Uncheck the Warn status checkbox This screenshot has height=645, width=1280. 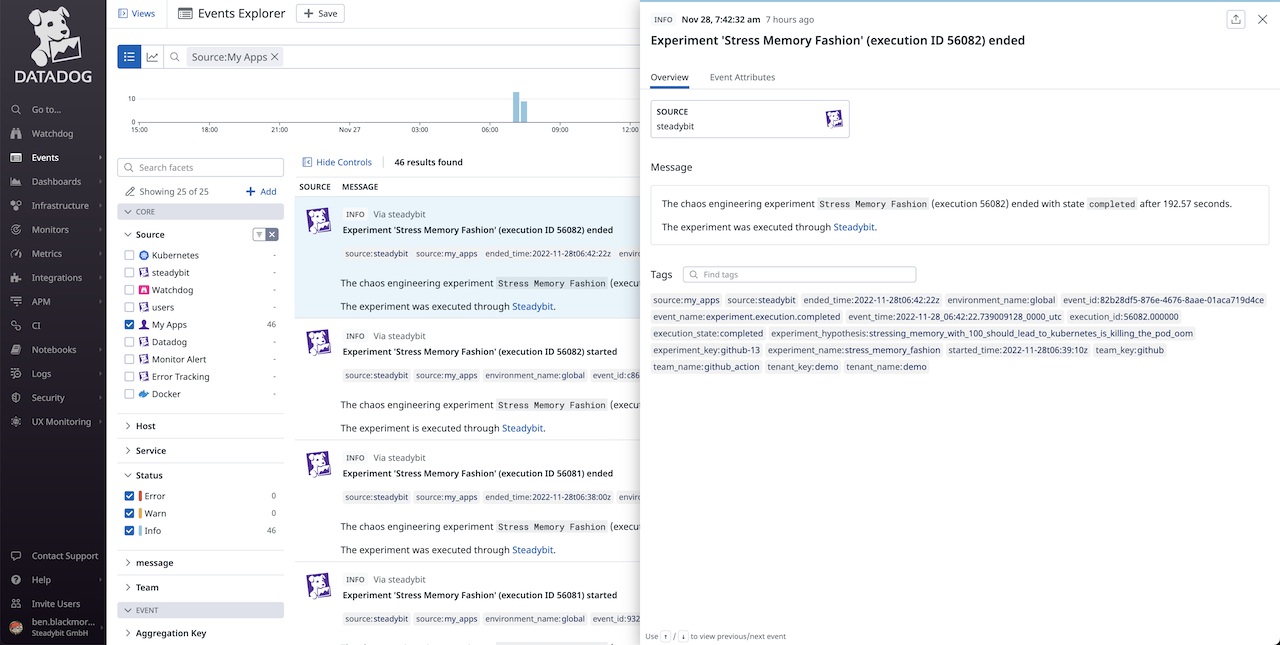tap(129, 513)
